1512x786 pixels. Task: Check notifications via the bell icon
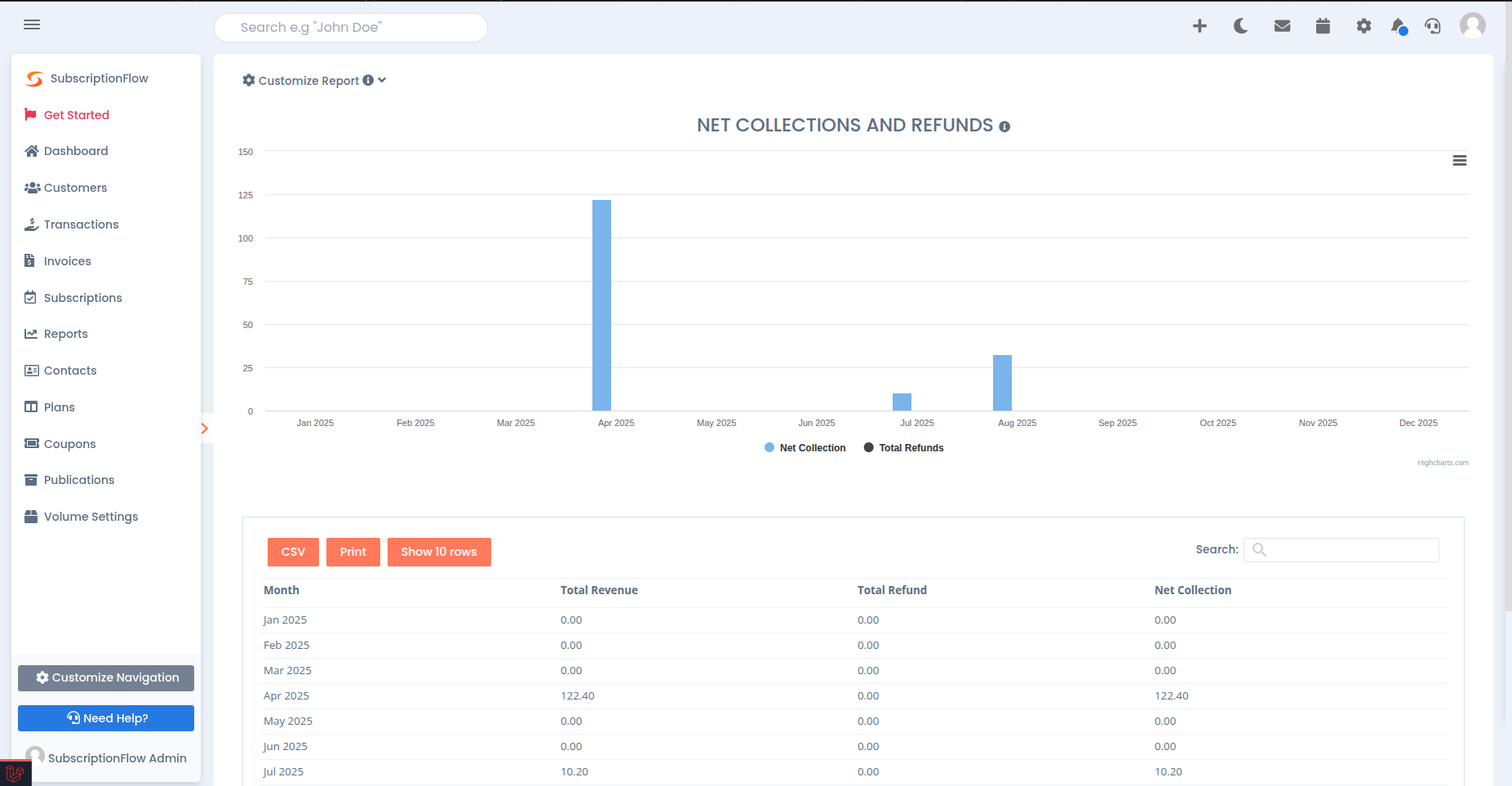pyautogui.click(x=1399, y=25)
